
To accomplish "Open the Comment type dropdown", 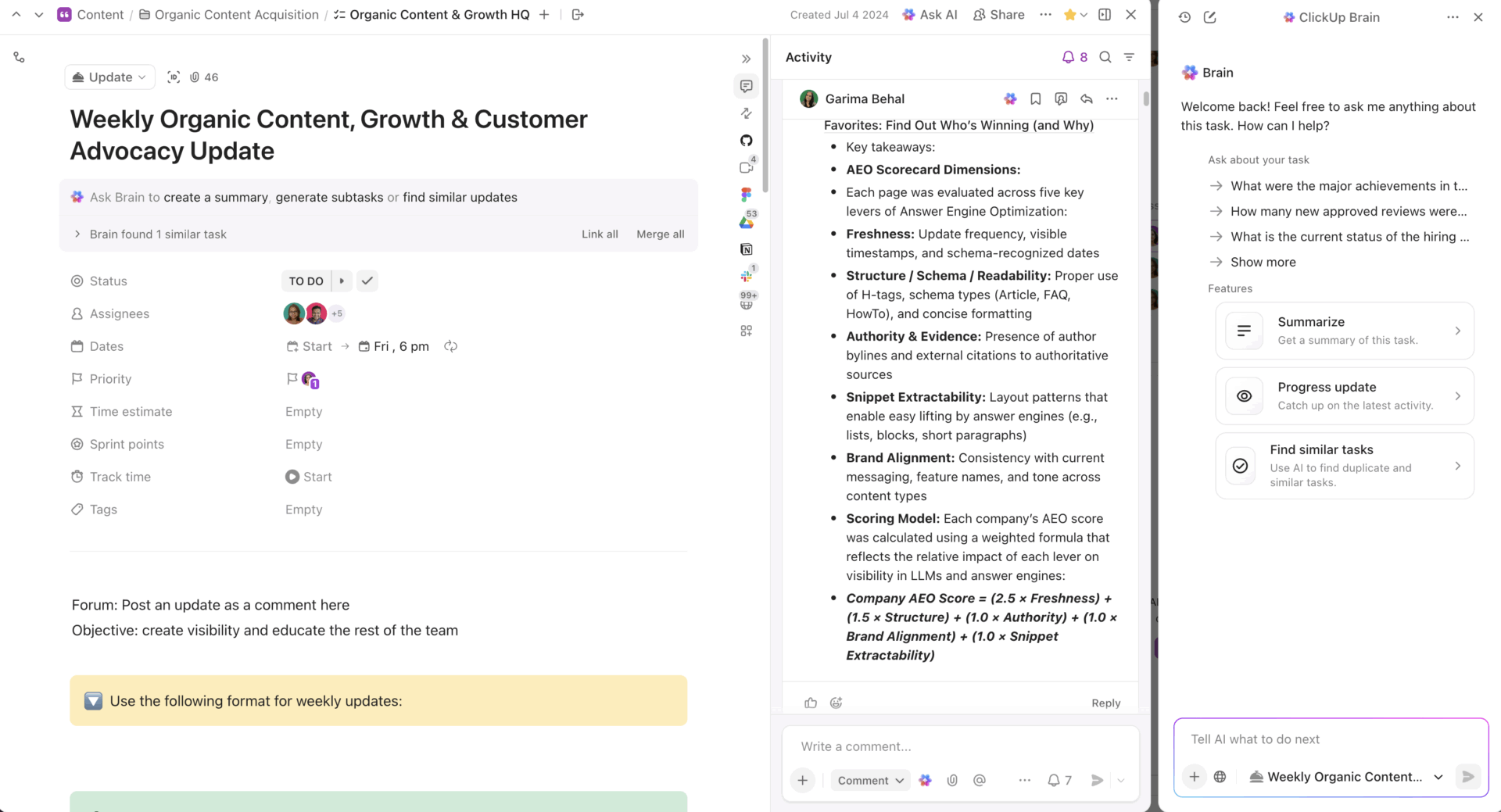I will [x=869, y=780].
